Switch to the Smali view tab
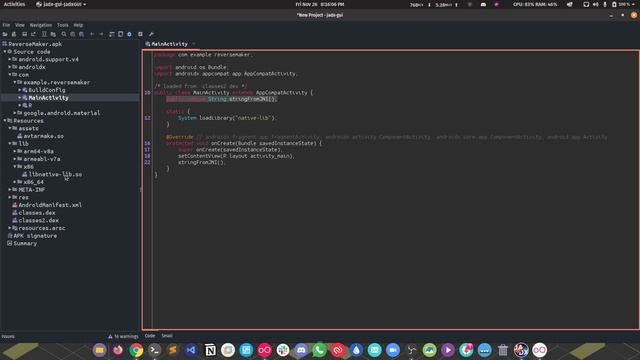The width and height of the screenshot is (640, 360). click(167, 336)
